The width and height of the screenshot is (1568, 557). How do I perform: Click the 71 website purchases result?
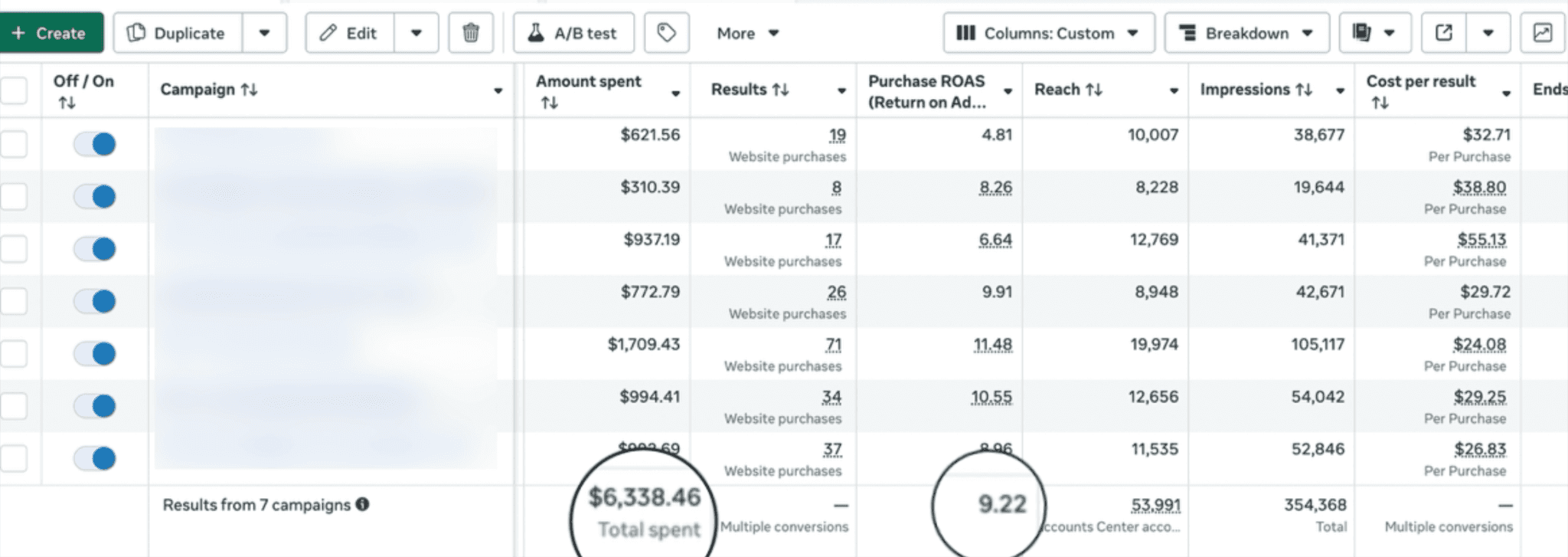(x=833, y=346)
